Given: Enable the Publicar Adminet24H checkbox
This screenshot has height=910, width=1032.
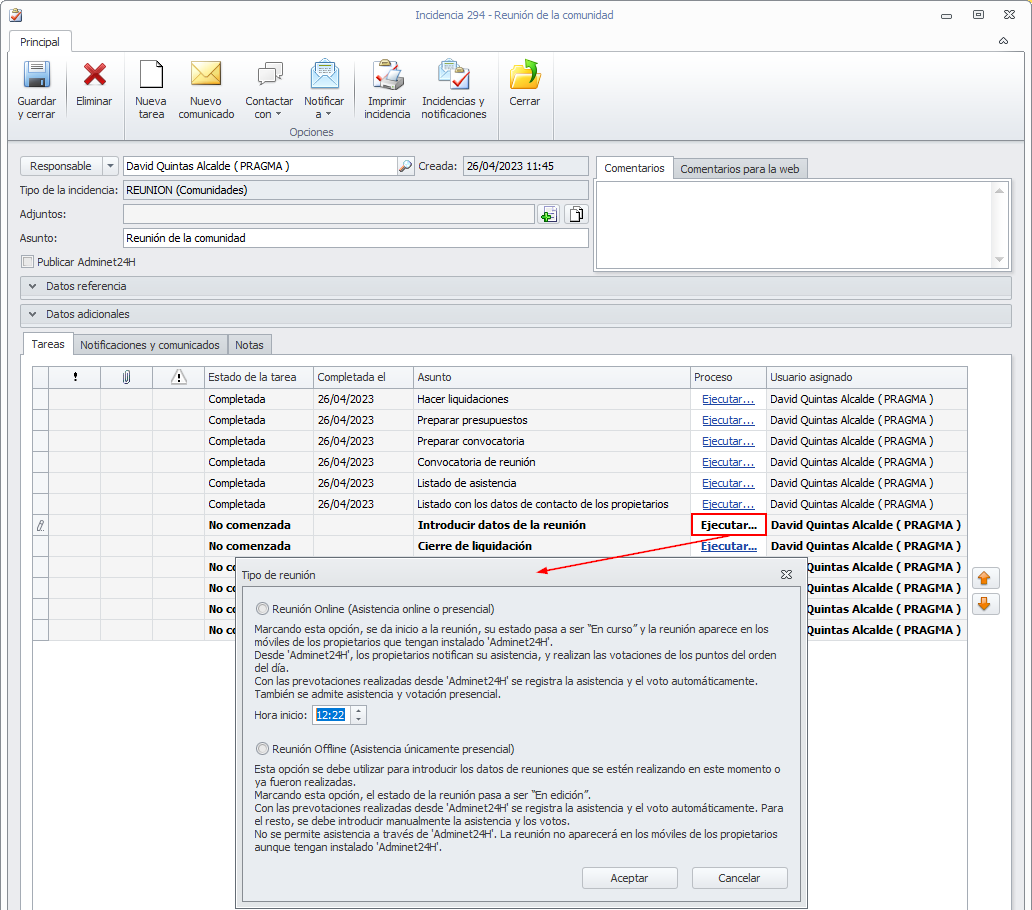Looking at the screenshot, I should coord(28,262).
